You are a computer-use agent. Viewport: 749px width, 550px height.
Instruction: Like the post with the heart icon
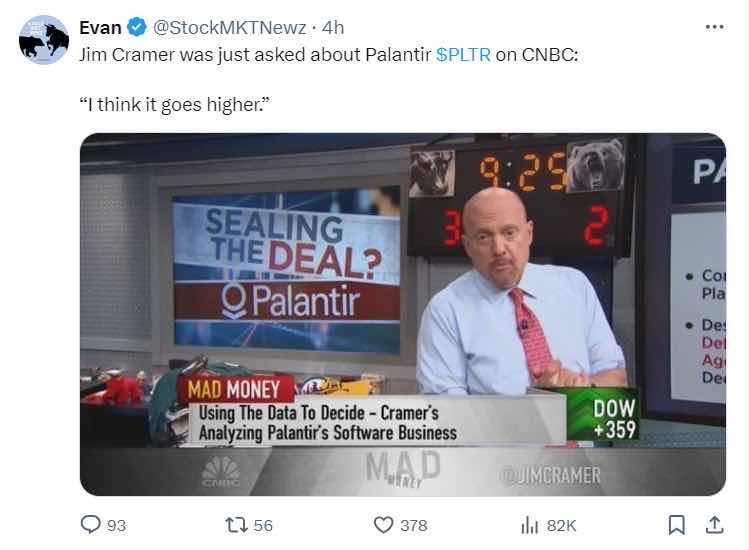click(383, 525)
